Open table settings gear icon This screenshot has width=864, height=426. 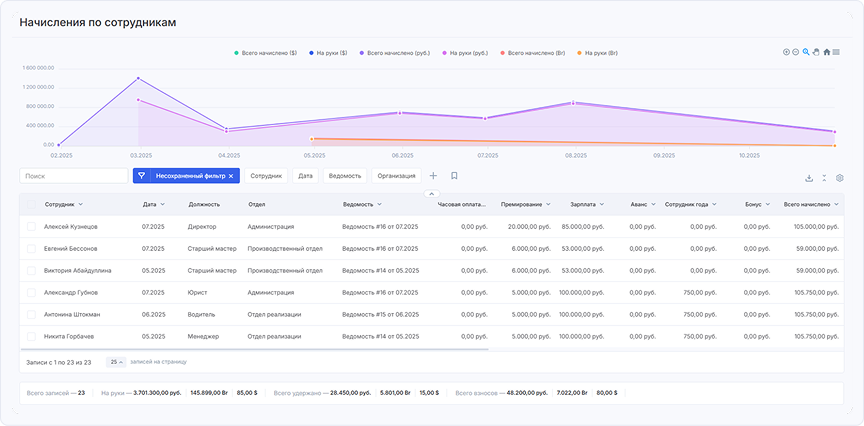840,178
